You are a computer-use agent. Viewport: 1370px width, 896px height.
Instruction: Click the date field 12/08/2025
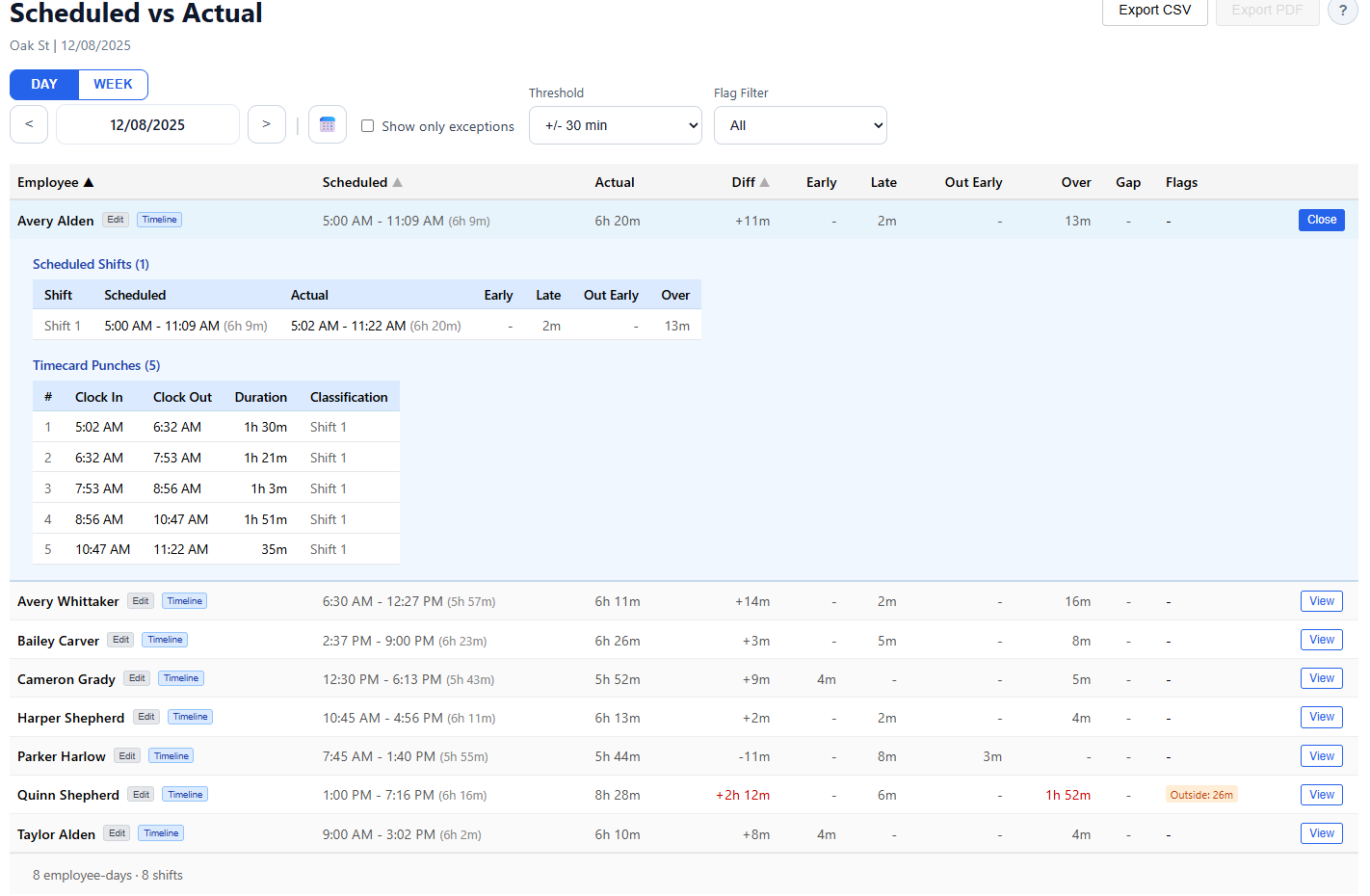(147, 124)
